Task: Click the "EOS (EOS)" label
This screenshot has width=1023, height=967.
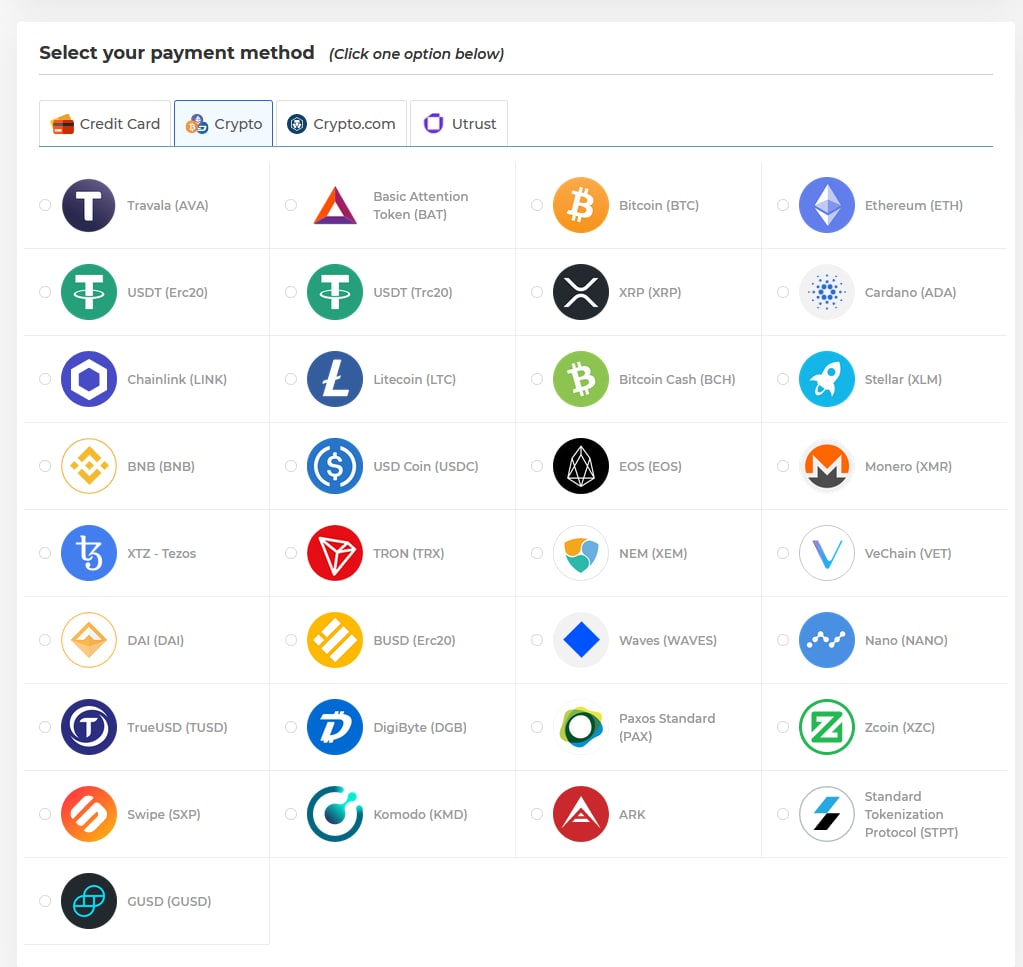Action: pos(650,467)
